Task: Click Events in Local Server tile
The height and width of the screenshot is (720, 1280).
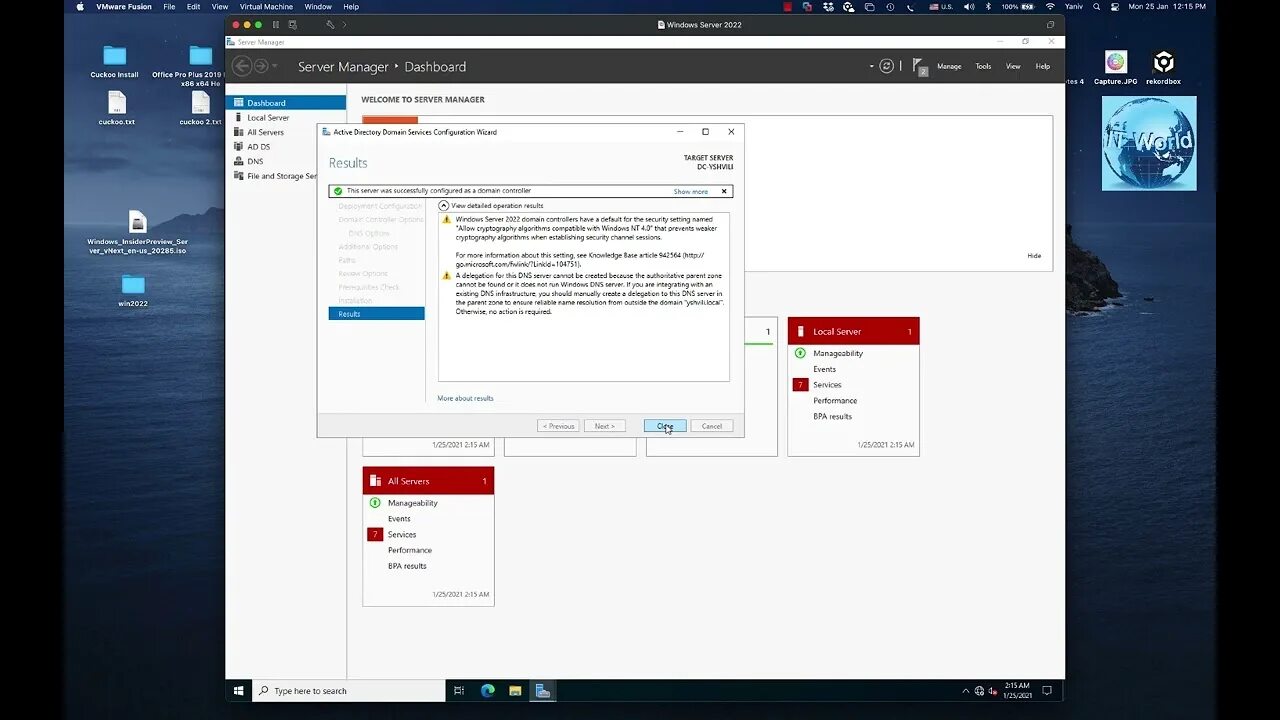Action: click(x=824, y=369)
